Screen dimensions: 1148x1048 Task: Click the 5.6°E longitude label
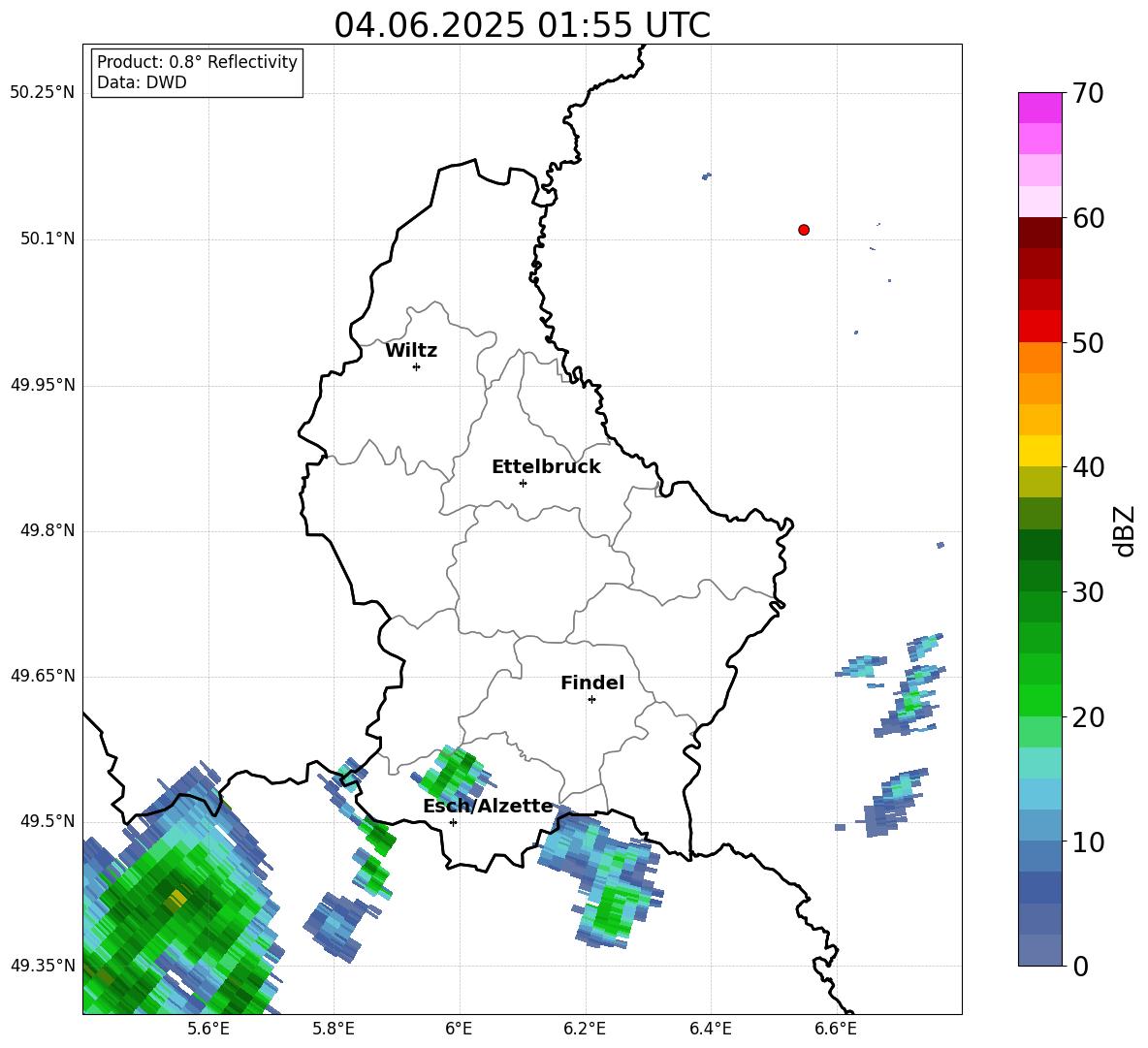[207, 1029]
